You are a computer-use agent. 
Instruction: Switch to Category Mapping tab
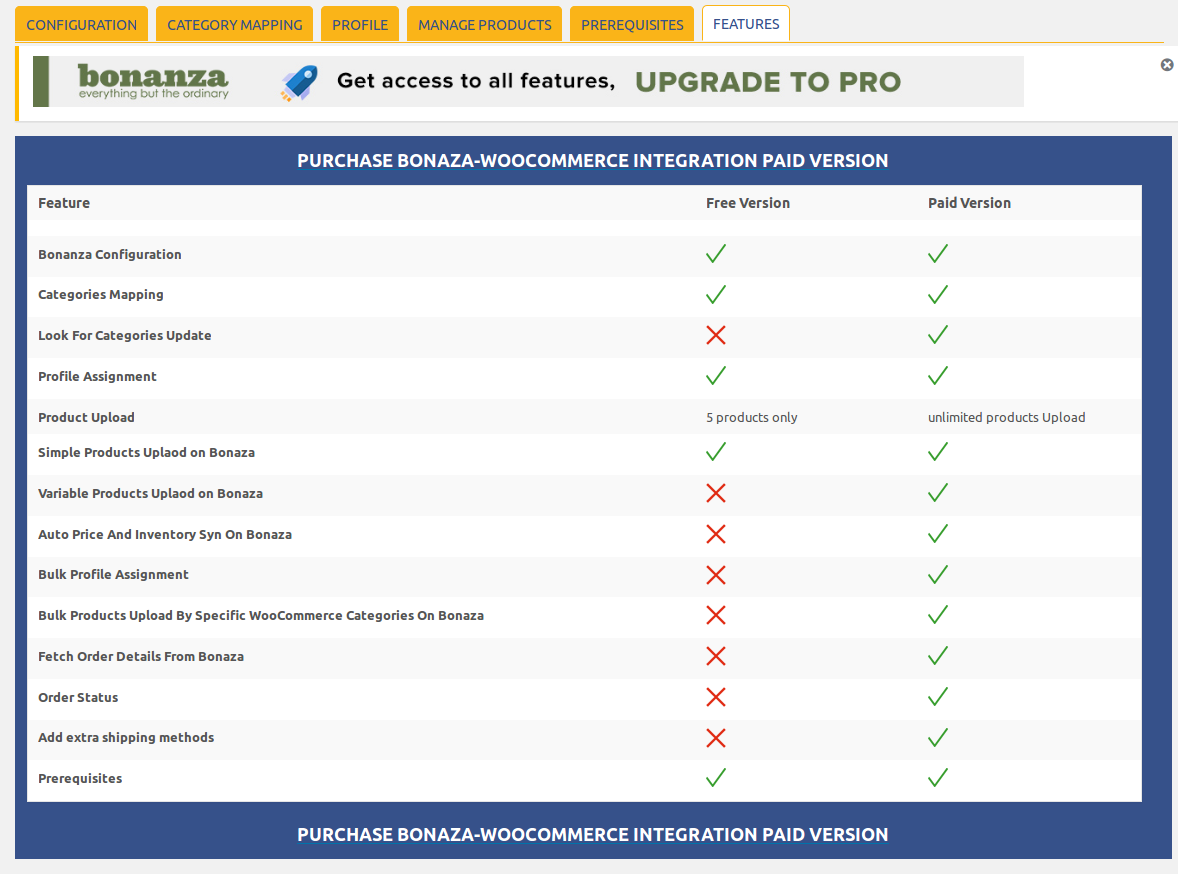[x=234, y=25]
